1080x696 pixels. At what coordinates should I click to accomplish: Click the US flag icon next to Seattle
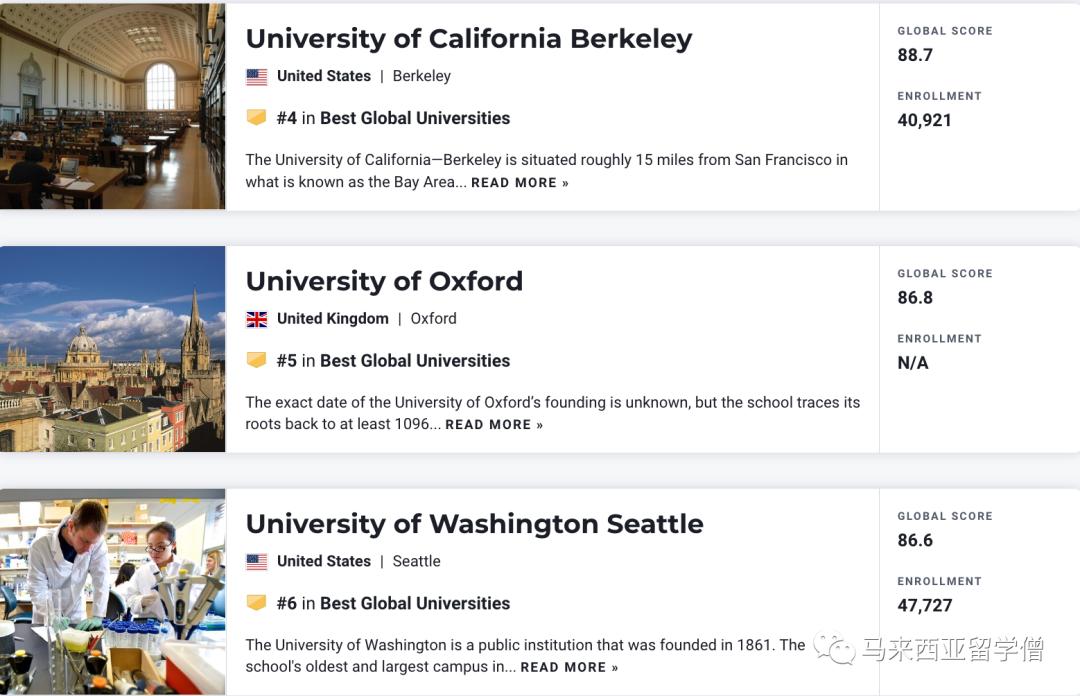pyautogui.click(x=257, y=561)
